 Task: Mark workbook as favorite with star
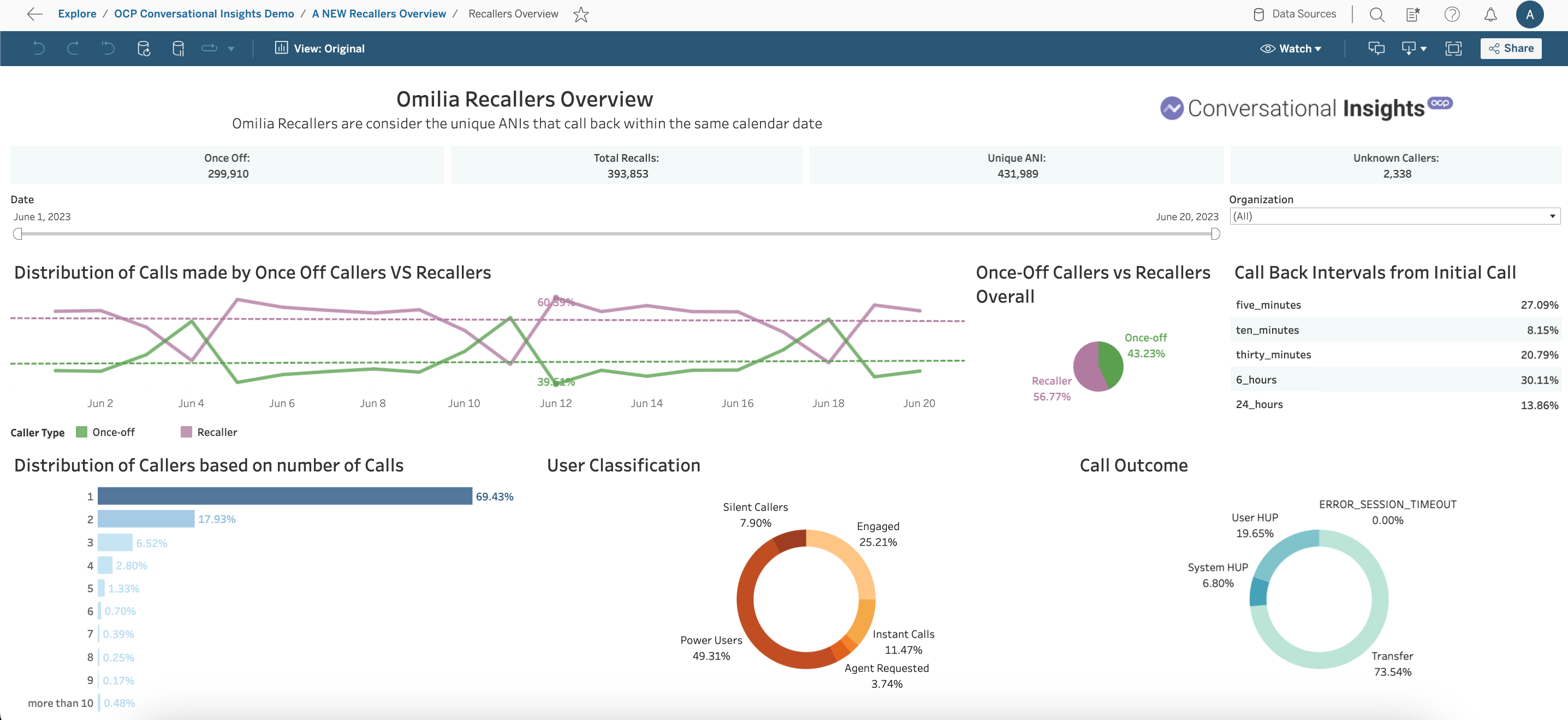pyautogui.click(x=581, y=15)
